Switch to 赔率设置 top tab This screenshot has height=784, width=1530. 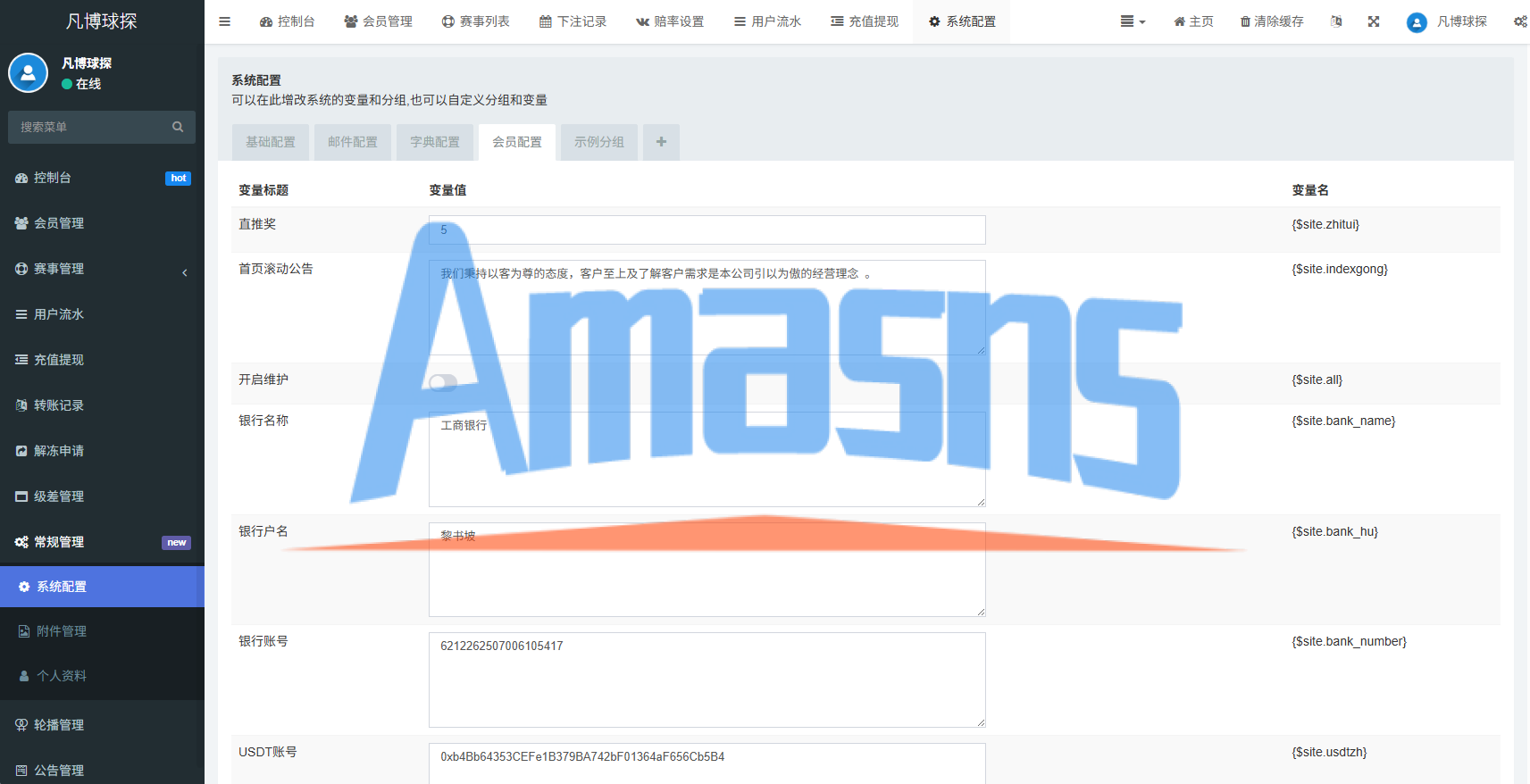click(670, 21)
